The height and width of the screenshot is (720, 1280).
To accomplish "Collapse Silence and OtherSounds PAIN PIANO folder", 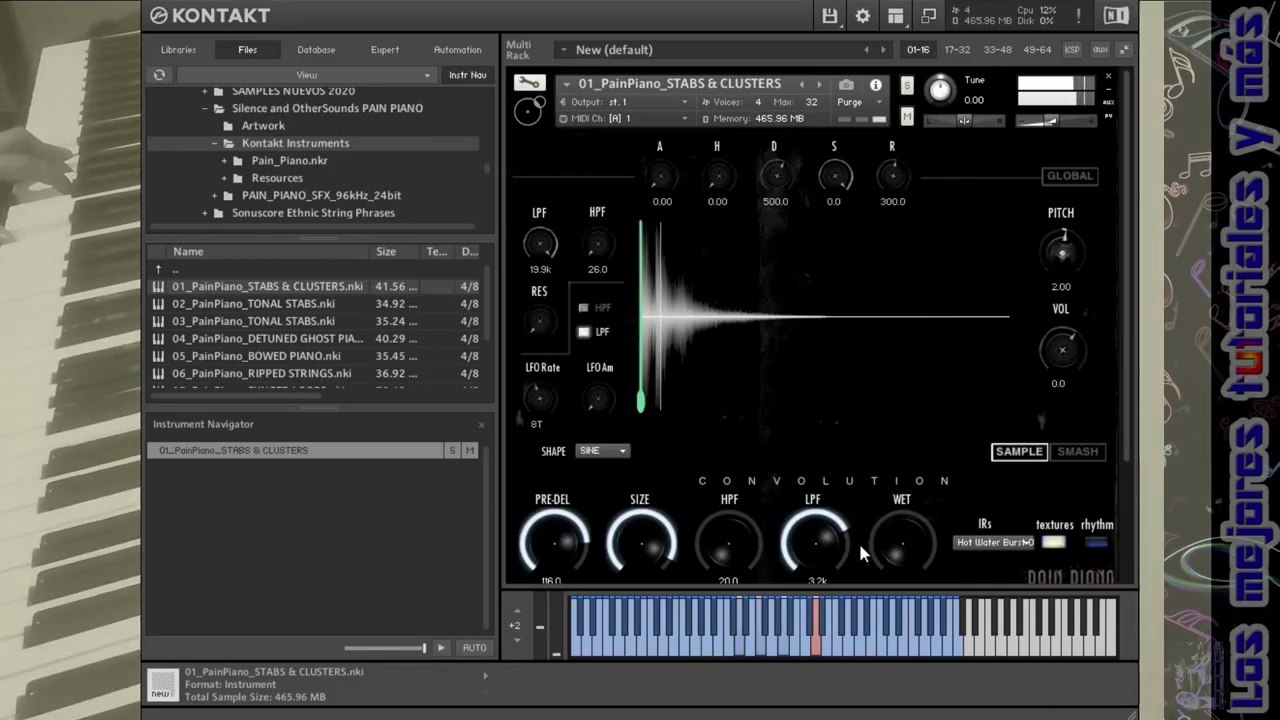I will 205,108.
